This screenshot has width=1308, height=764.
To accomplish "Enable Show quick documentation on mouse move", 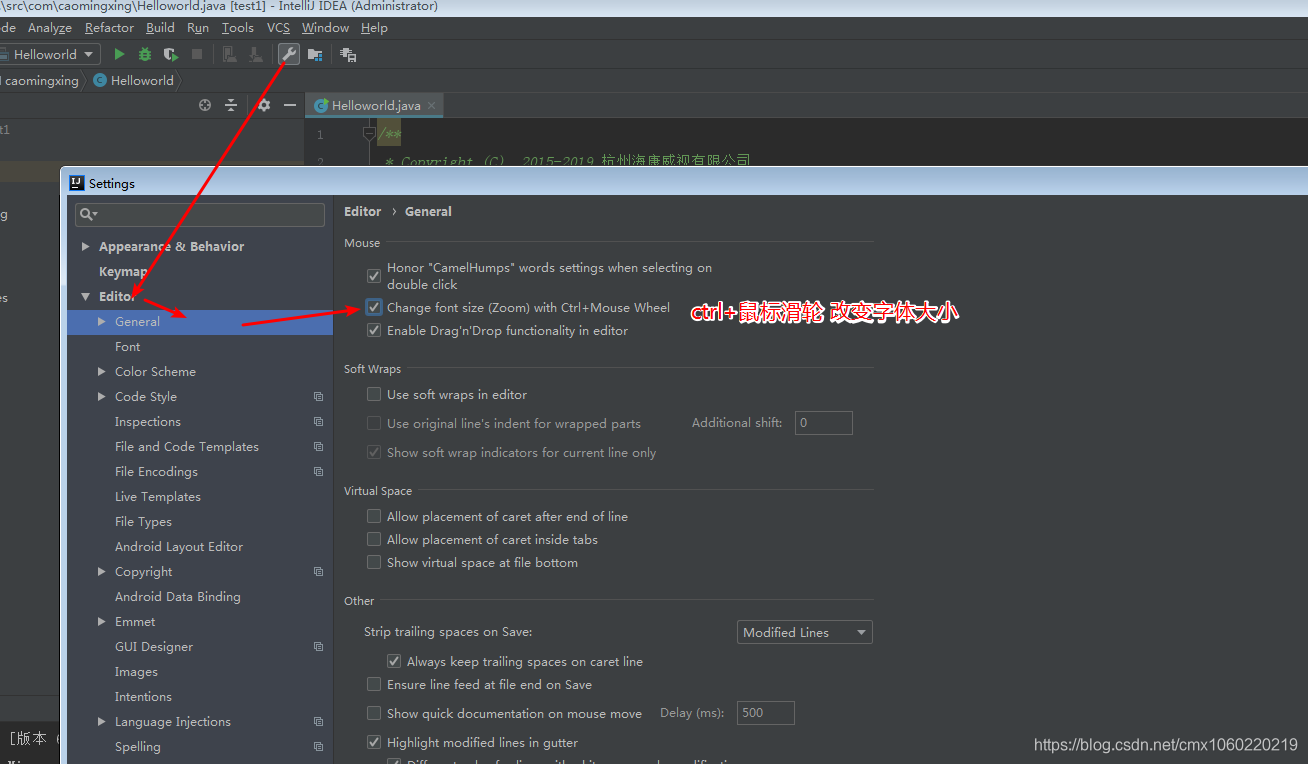I will pyautogui.click(x=374, y=714).
